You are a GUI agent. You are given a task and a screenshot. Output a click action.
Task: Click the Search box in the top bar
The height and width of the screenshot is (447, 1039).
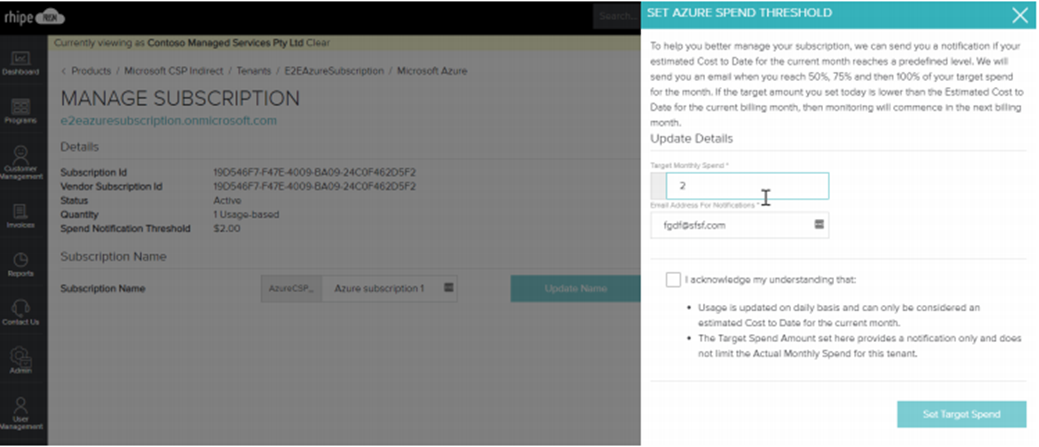pos(617,16)
